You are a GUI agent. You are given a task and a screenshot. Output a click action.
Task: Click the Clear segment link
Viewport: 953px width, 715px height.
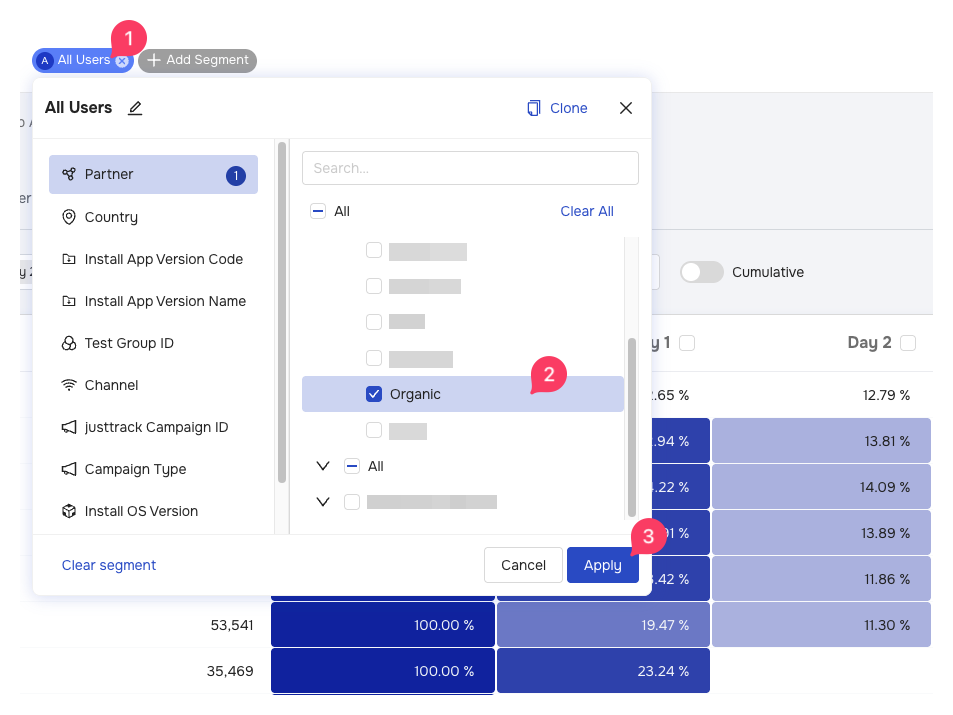pyautogui.click(x=109, y=565)
